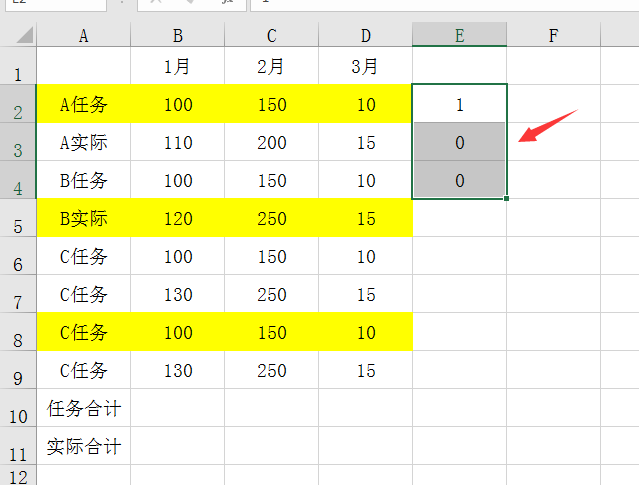Click the 1月 header cell

coord(178,66)
